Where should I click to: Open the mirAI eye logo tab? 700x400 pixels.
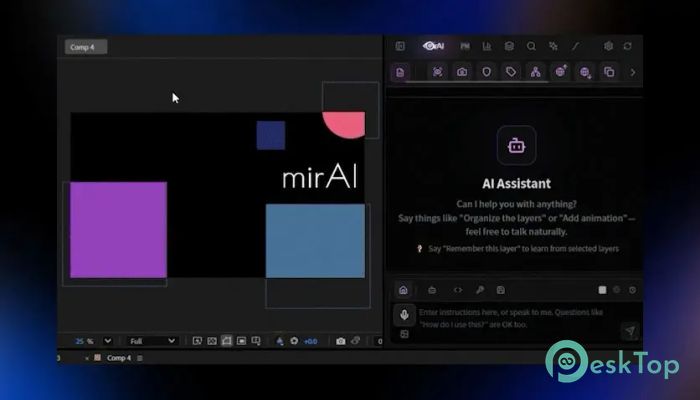tap(433, 46)
